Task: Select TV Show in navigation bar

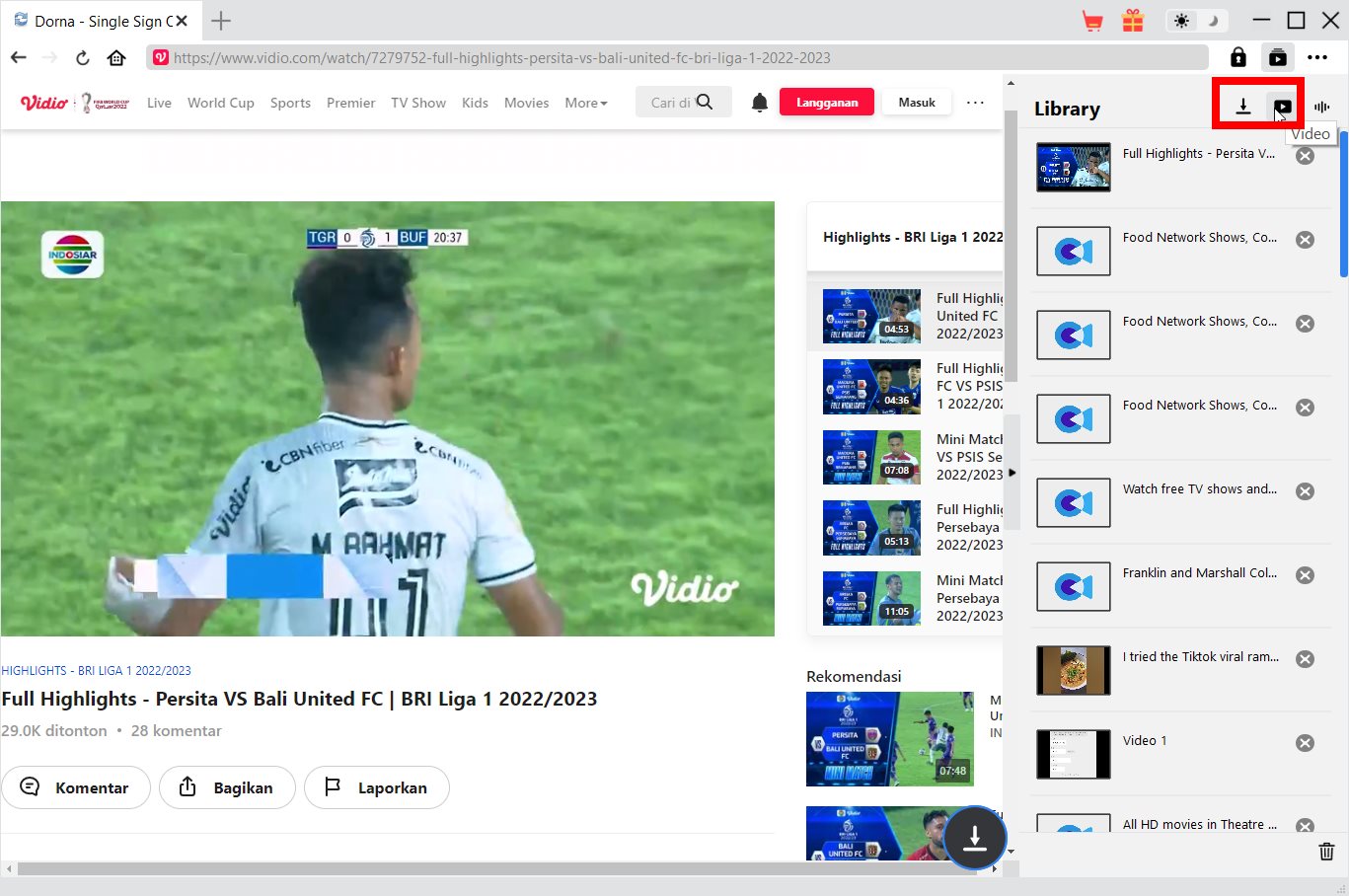Action: (417, 103)
